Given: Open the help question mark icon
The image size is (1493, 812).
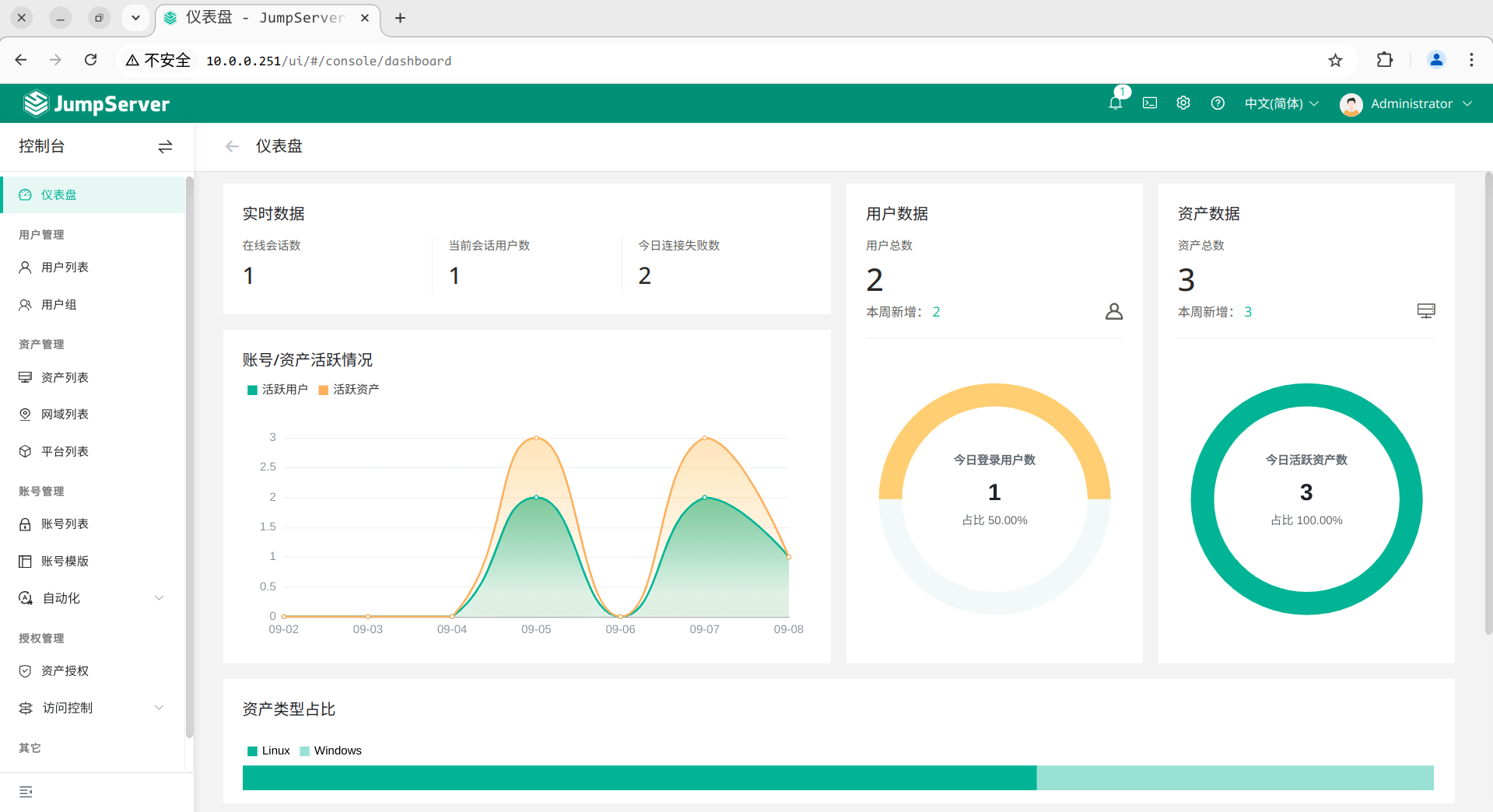Looking at the screenshot, I should pos(1218,103).
